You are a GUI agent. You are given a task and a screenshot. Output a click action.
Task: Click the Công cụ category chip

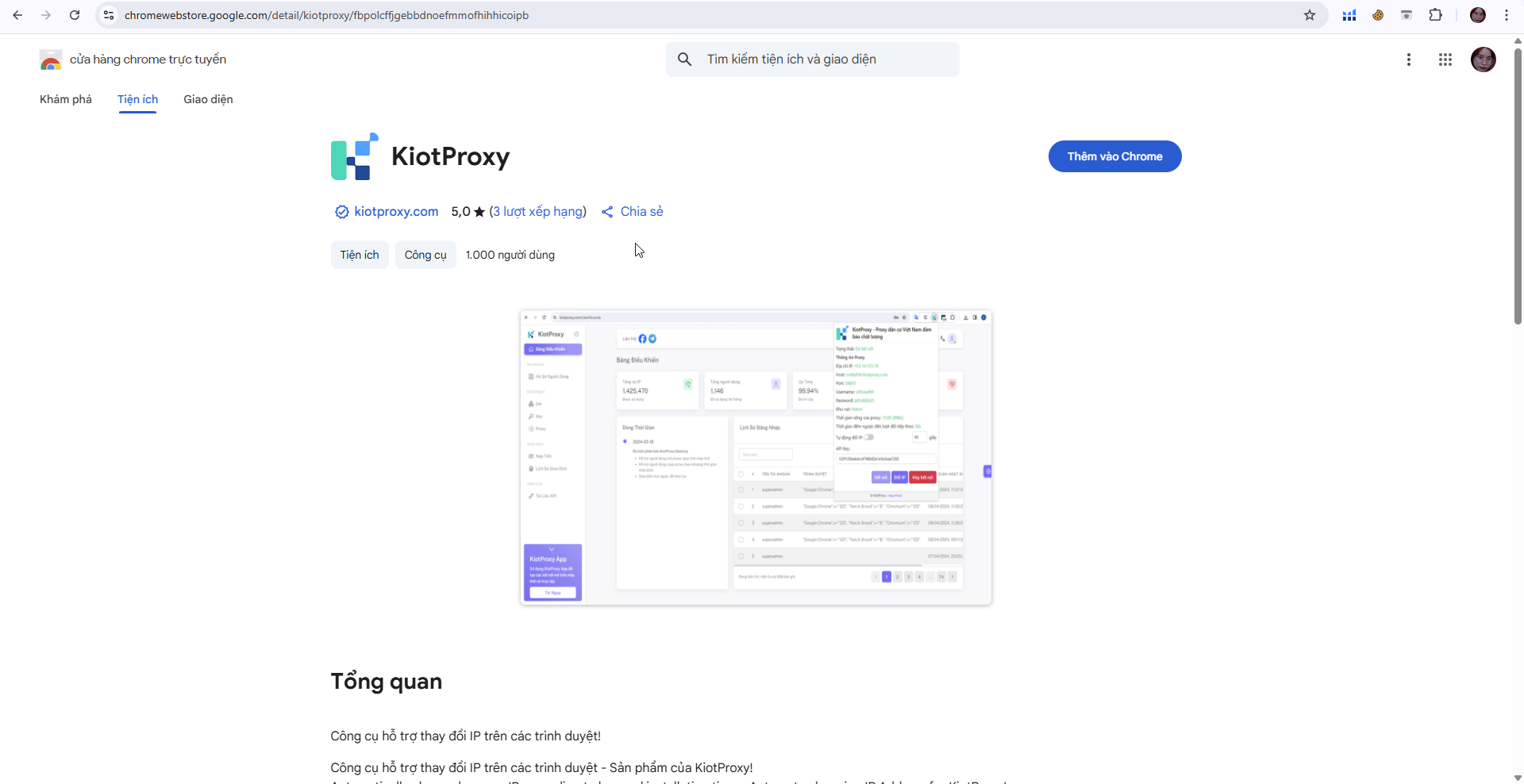point(425,255)
